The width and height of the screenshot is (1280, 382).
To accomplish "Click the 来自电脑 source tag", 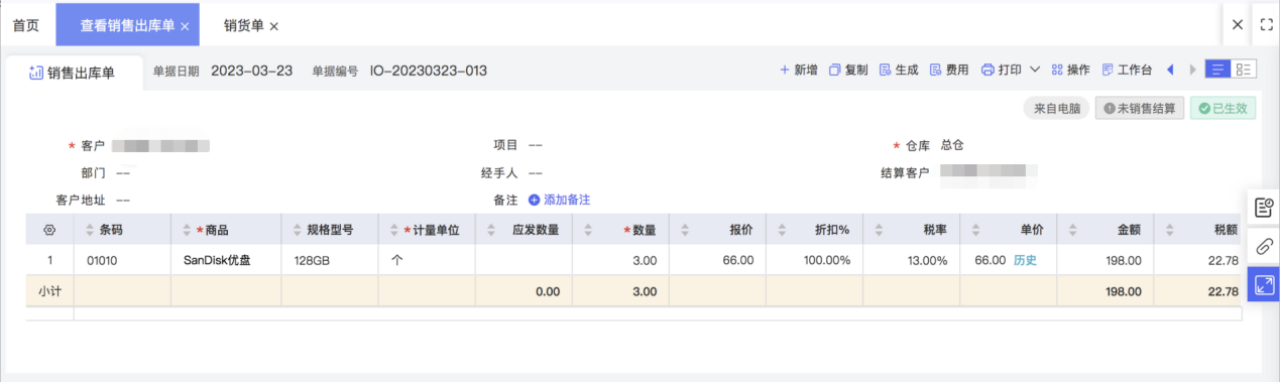I will coord(1056,107).
